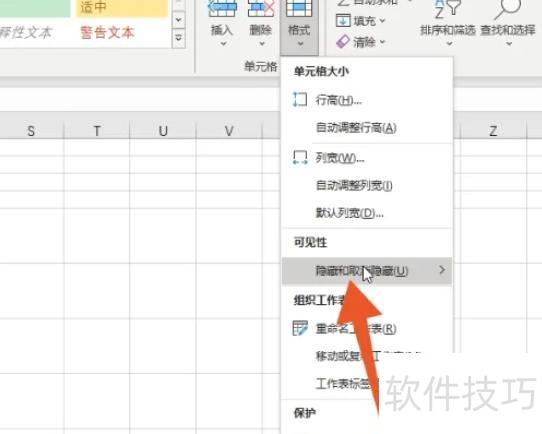Screen dimensions: 542x434
Task: Select column Z header
Action: coord(493,131)
